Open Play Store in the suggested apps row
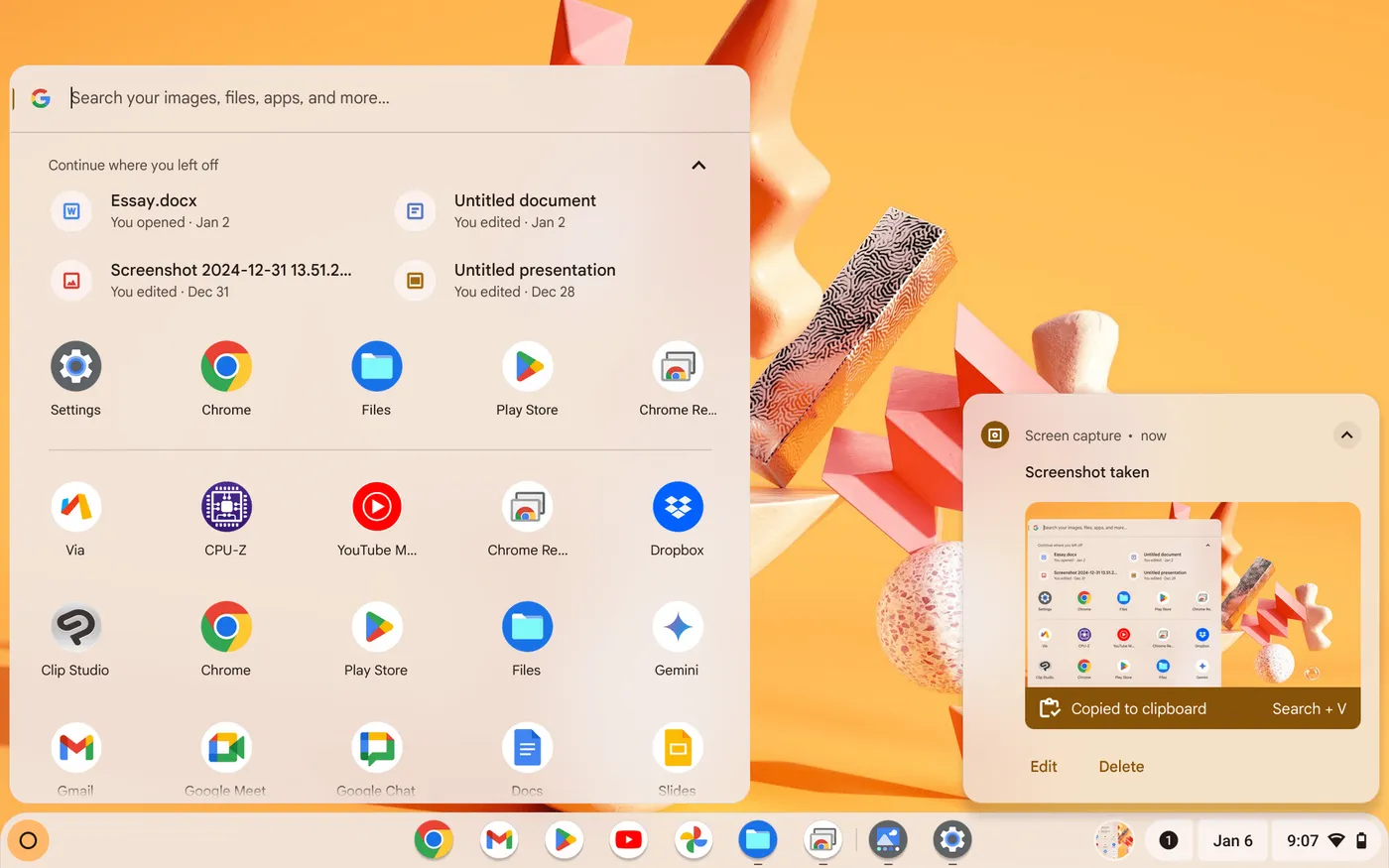This screenshot has width=1389, height=868. click(527, 367)
